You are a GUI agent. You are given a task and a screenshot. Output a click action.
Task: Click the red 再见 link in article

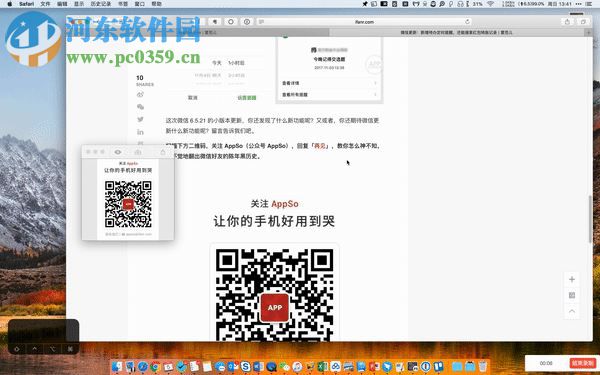pos(320,146)
